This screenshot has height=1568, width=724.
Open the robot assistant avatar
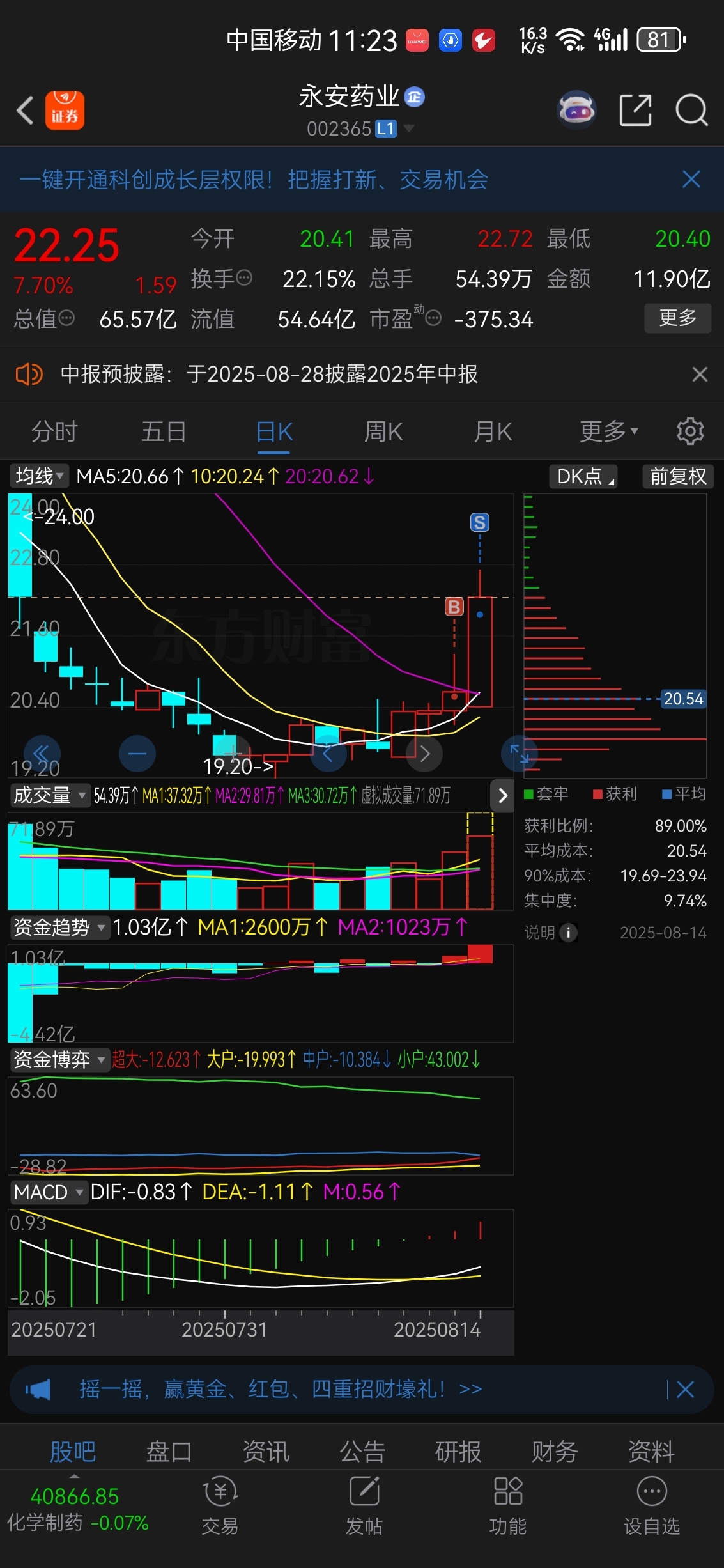pyautogui.click(x=577, y=110)
